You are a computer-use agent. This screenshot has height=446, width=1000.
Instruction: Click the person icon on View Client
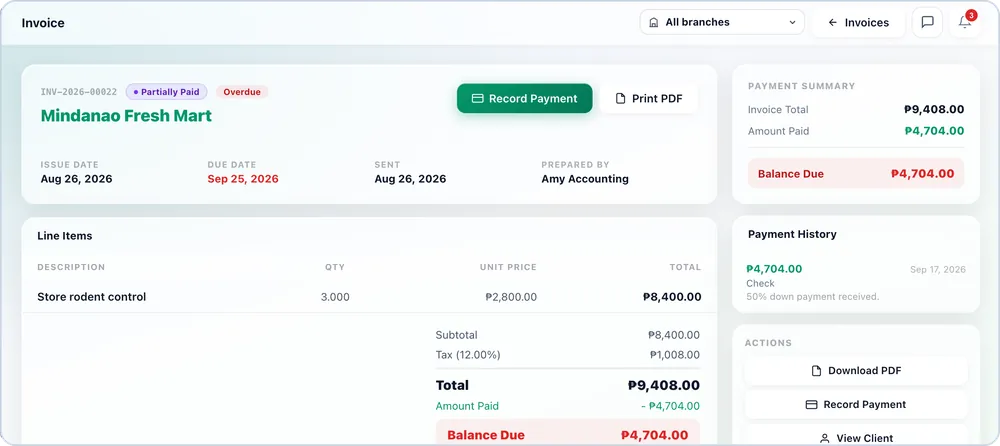(x=825, y=438)
